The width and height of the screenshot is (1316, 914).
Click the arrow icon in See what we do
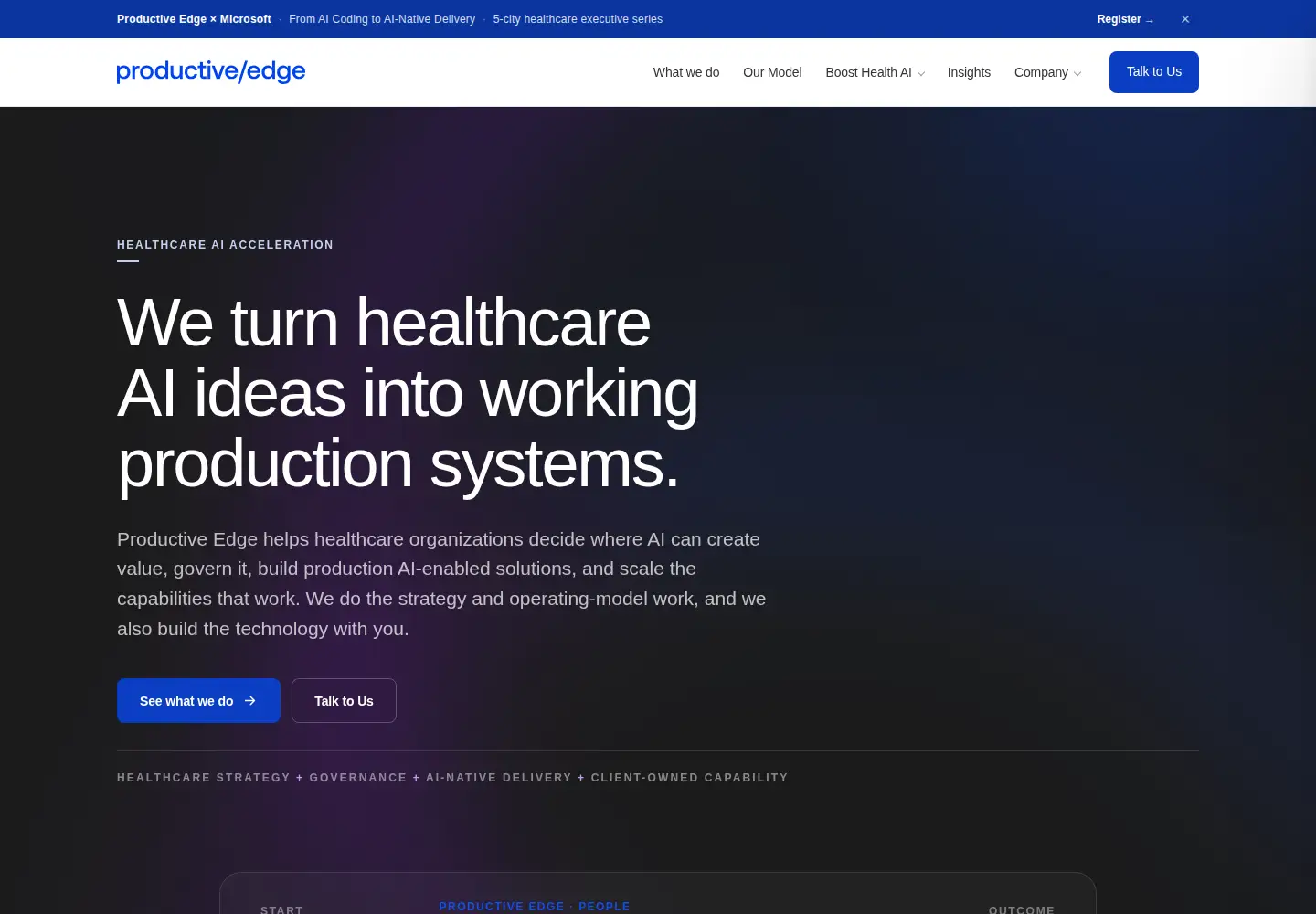click(249, 701)
